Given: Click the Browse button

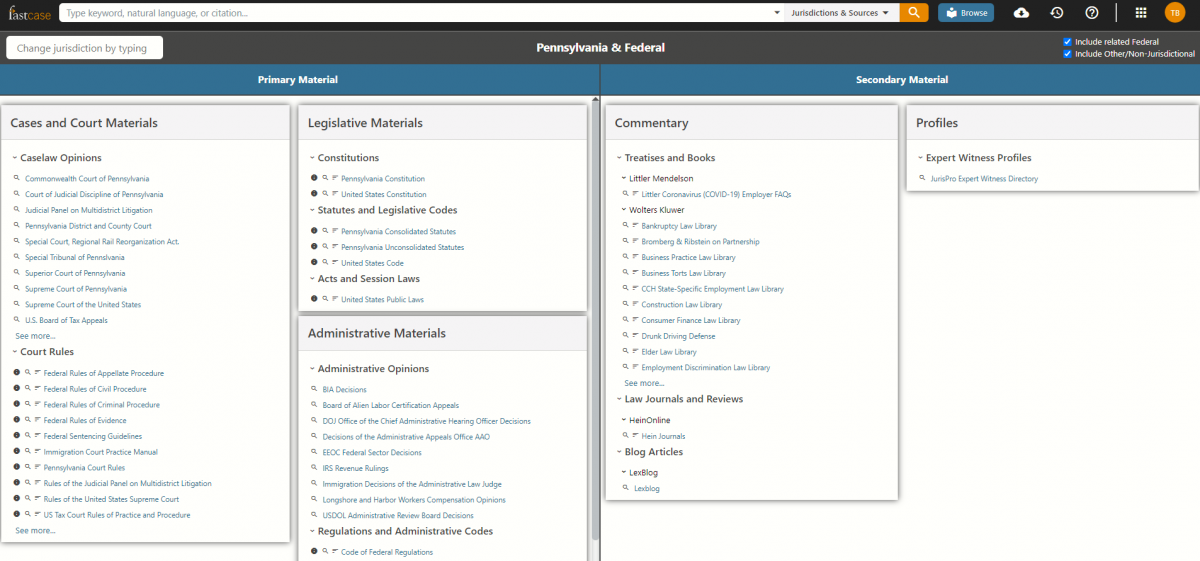Looking at the screenshot, I should [x=966, y=13].
